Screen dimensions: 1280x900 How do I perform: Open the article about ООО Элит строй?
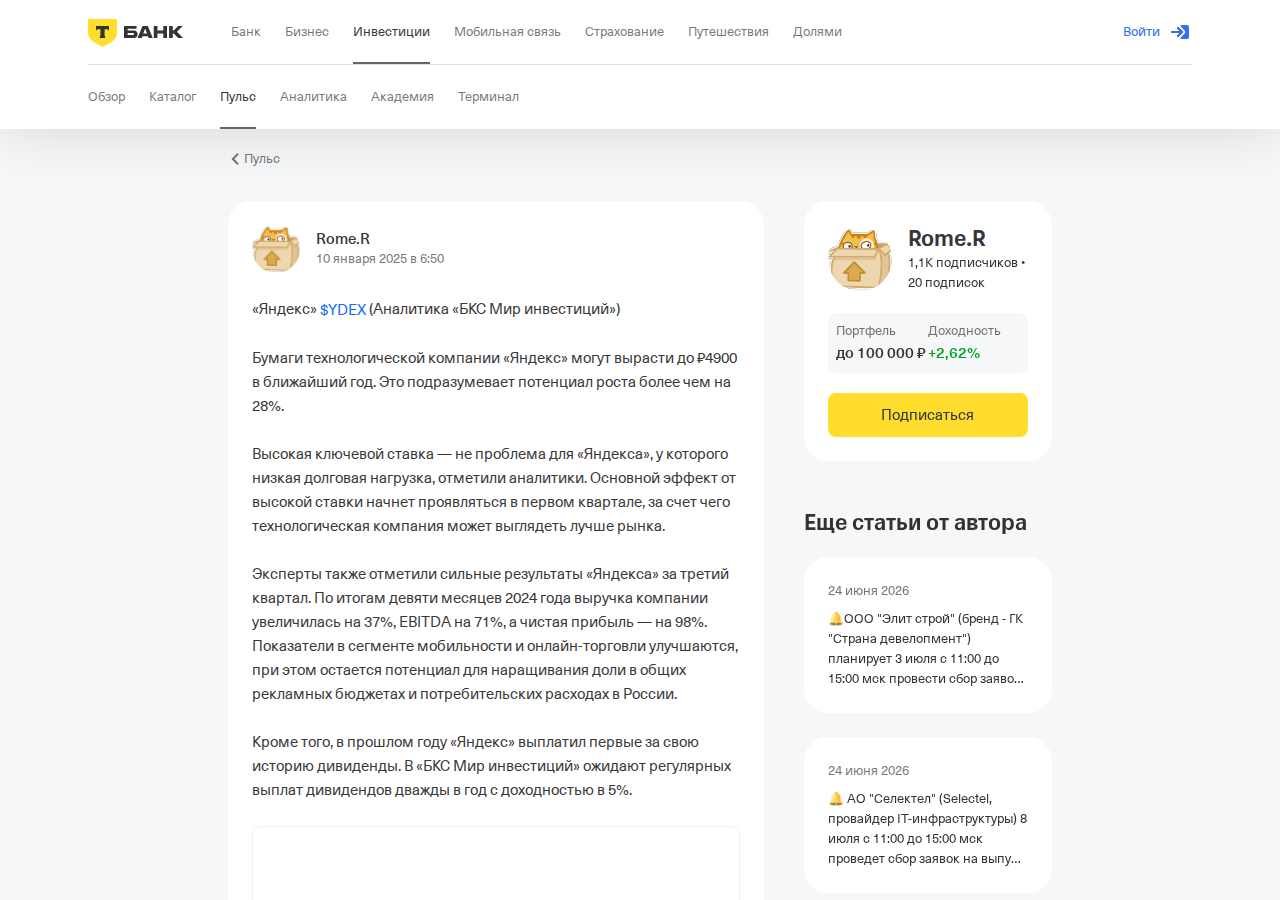[928, 635]
